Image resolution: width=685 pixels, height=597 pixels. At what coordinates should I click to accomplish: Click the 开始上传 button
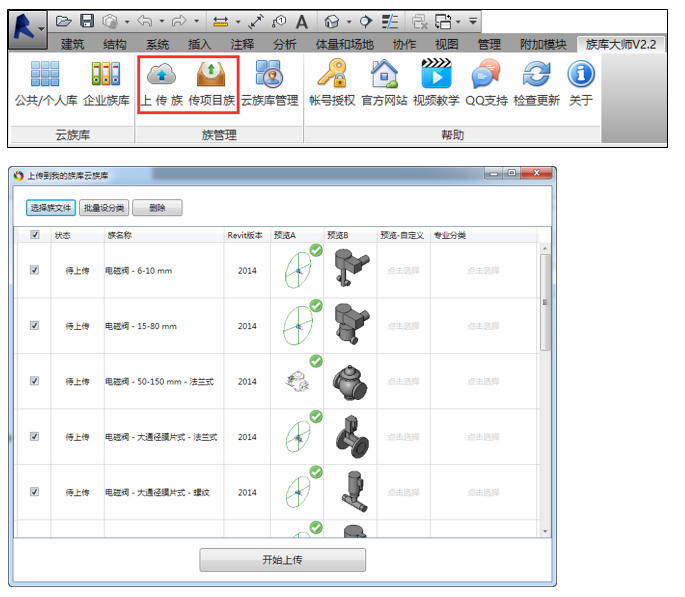point(282,560)
